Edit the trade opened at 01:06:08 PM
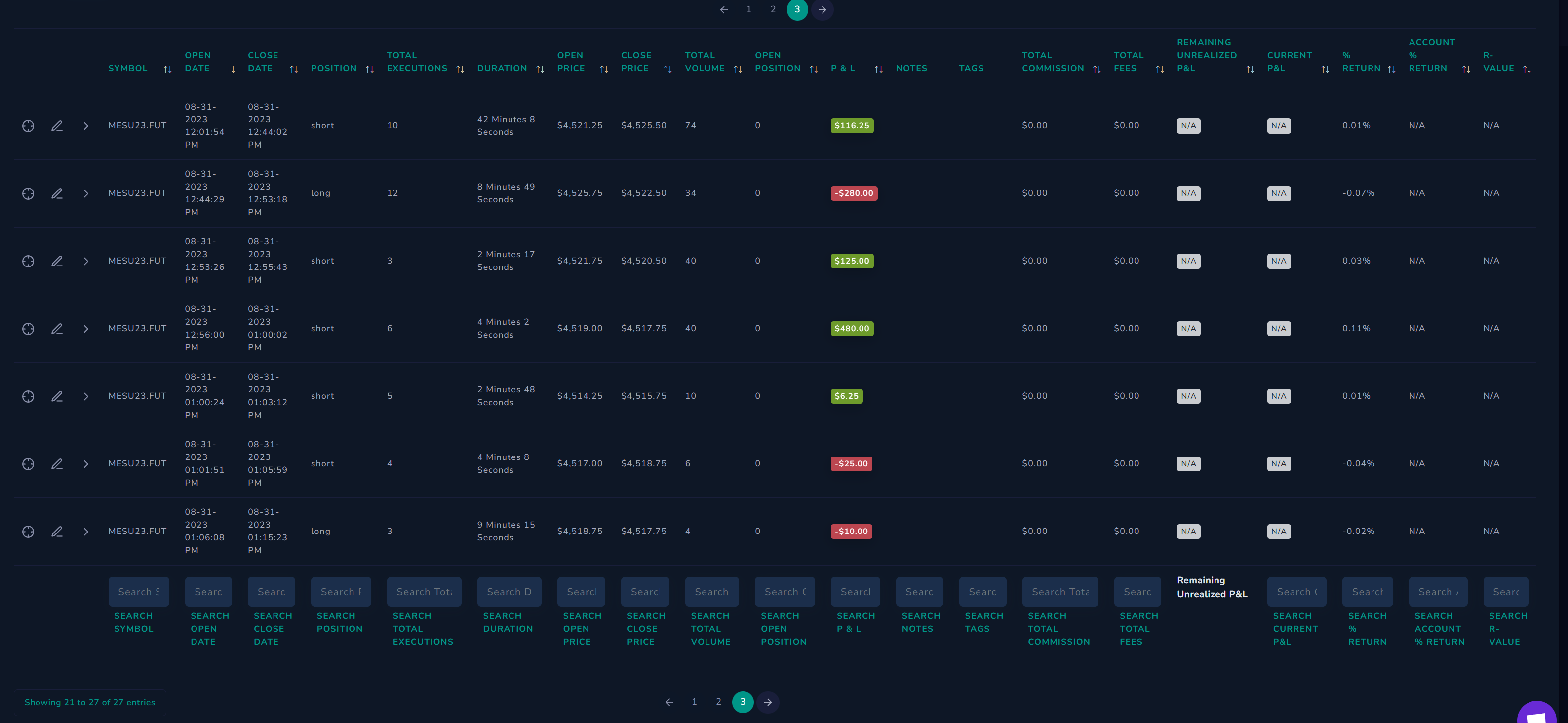The width and height of the screenshot is (1568, 723). [57, 532]
